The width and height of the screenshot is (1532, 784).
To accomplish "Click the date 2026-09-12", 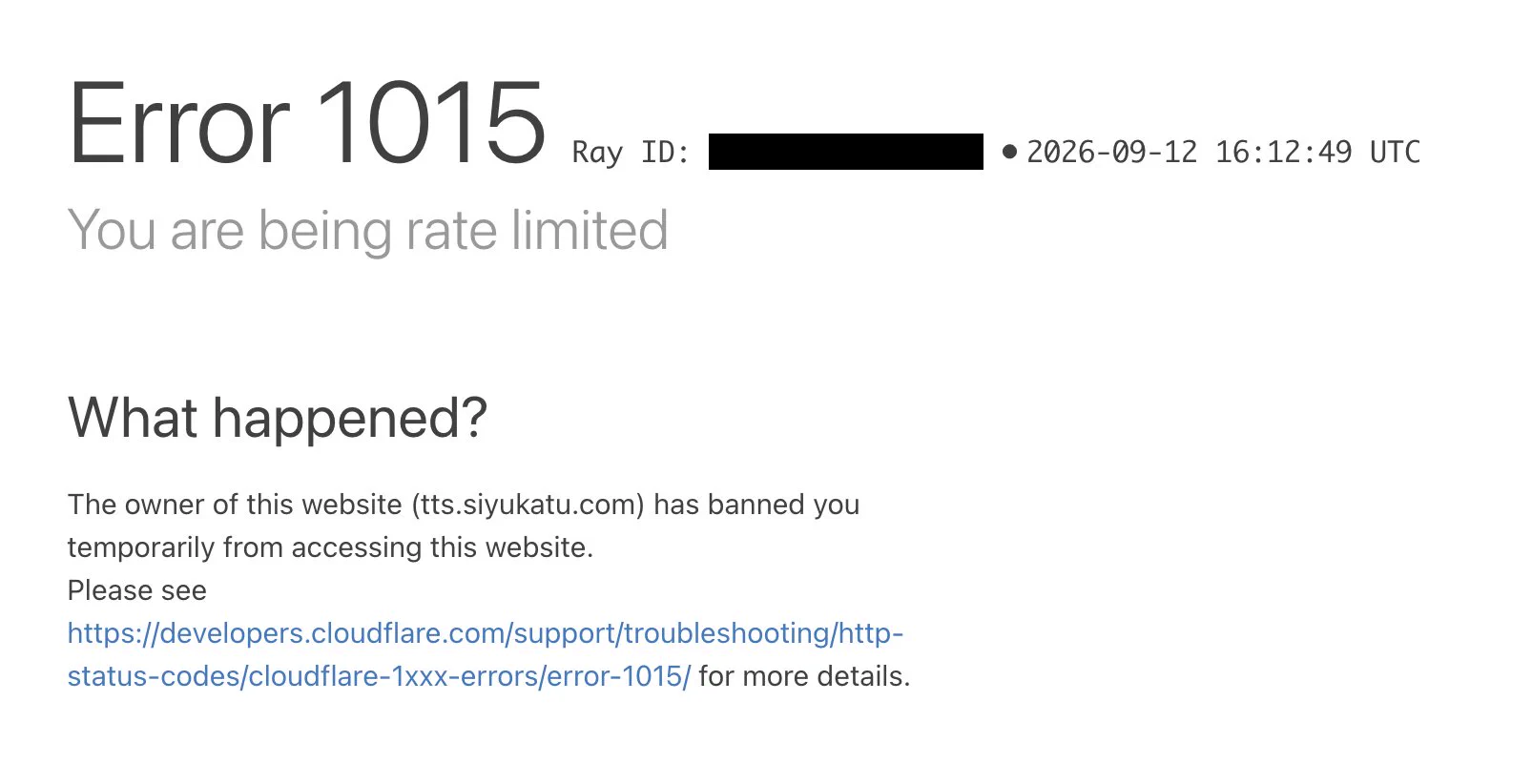I will [x=1111, y=152].
